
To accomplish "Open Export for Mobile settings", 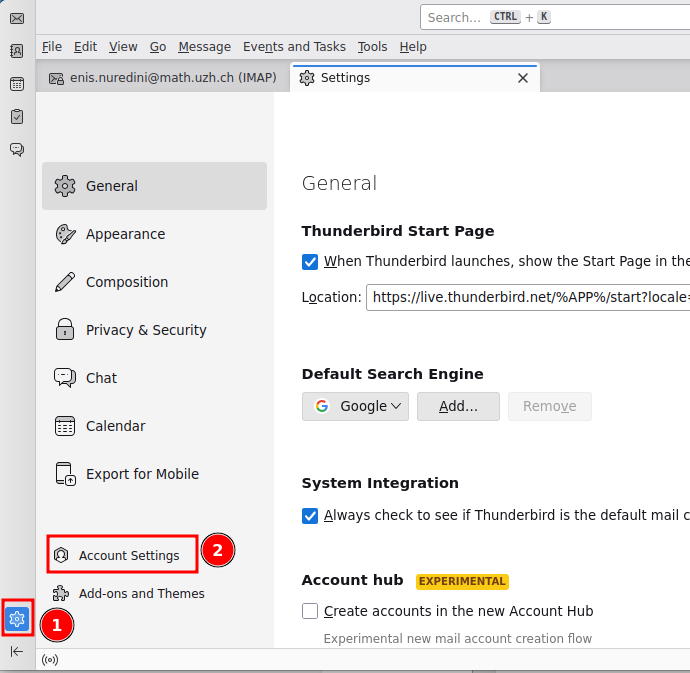I will 154,474.
